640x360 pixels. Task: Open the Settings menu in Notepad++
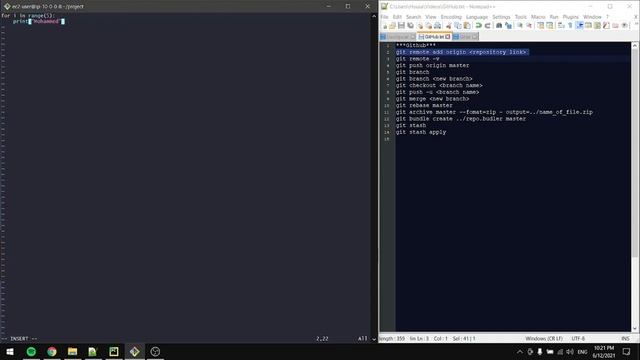(501, 17)
